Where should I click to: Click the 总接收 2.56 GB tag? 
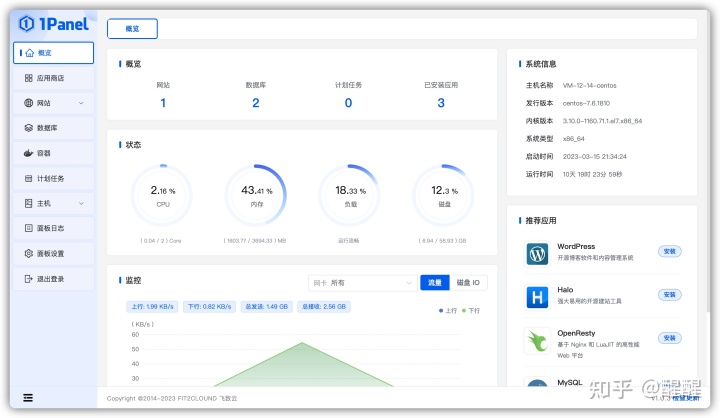(x=324, y=306)
